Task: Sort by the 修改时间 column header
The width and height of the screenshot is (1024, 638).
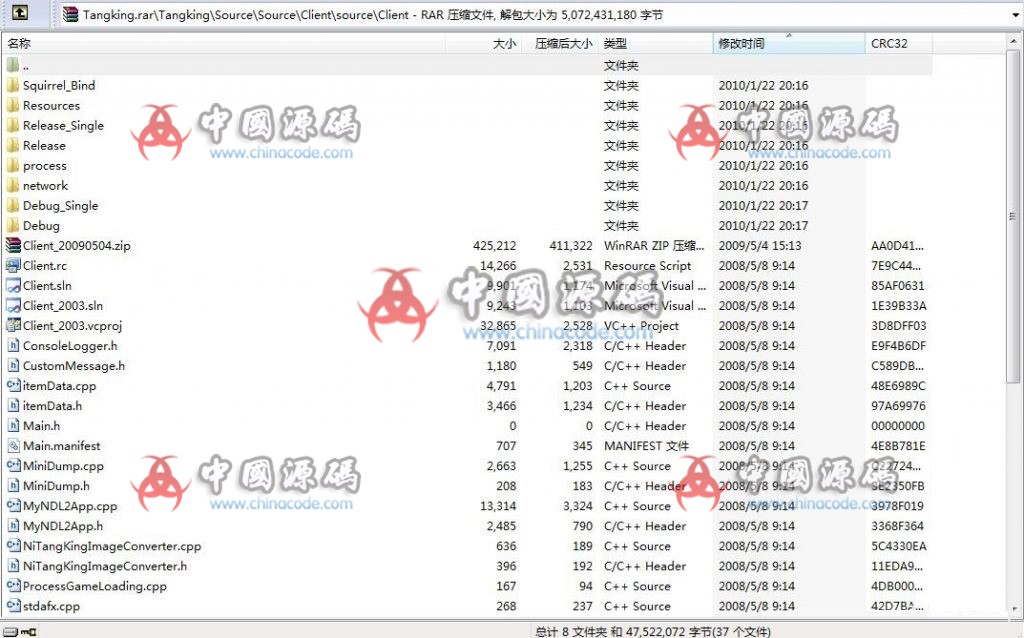Action: click(789, 44)
